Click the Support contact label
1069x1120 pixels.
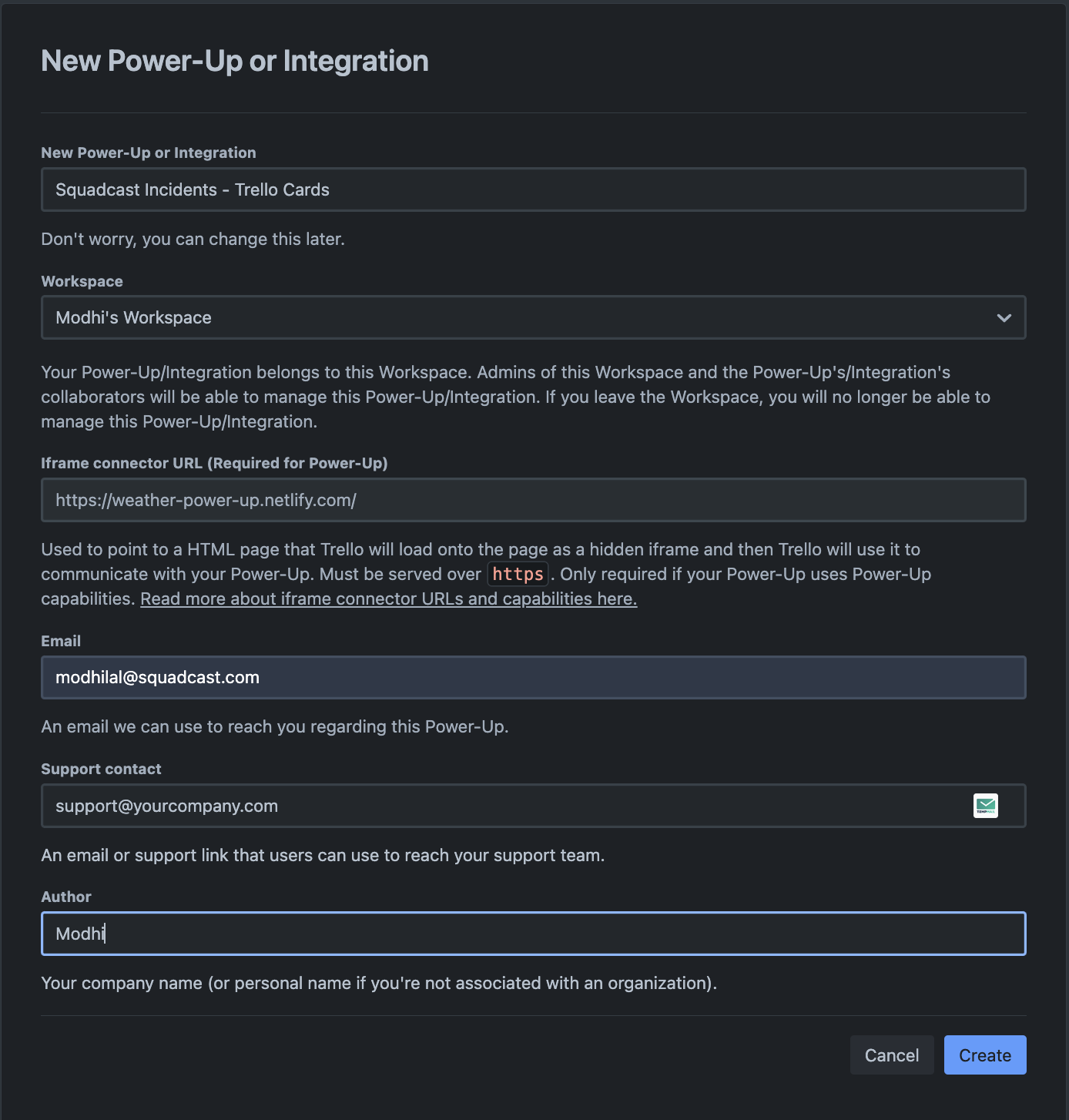[101, 769]
